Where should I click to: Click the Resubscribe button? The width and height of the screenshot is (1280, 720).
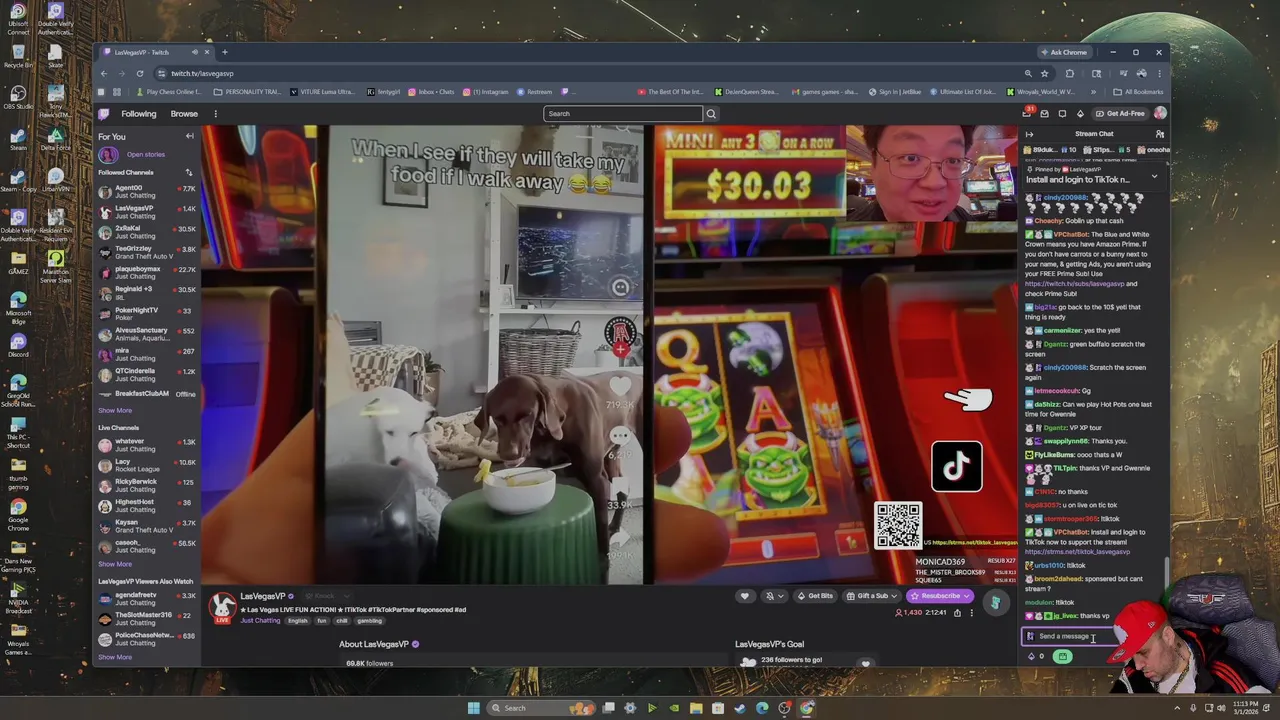939,596
